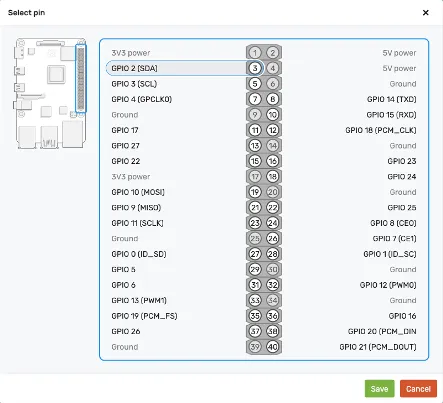Choose pin 12 circle for GPIO 18

coord(273,130)
